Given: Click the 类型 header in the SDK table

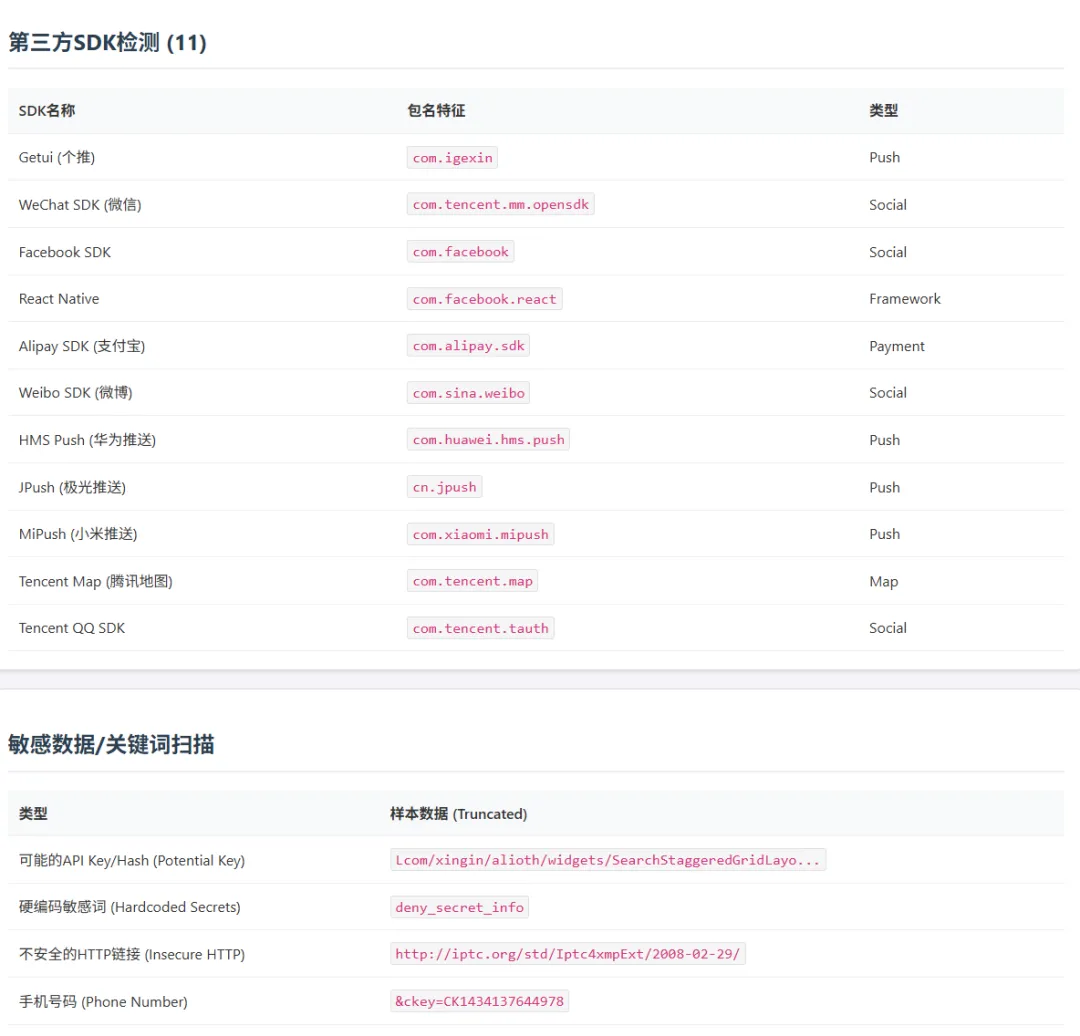Looking at the screenshot, I should pyautogui.click(x=883, y=110).
